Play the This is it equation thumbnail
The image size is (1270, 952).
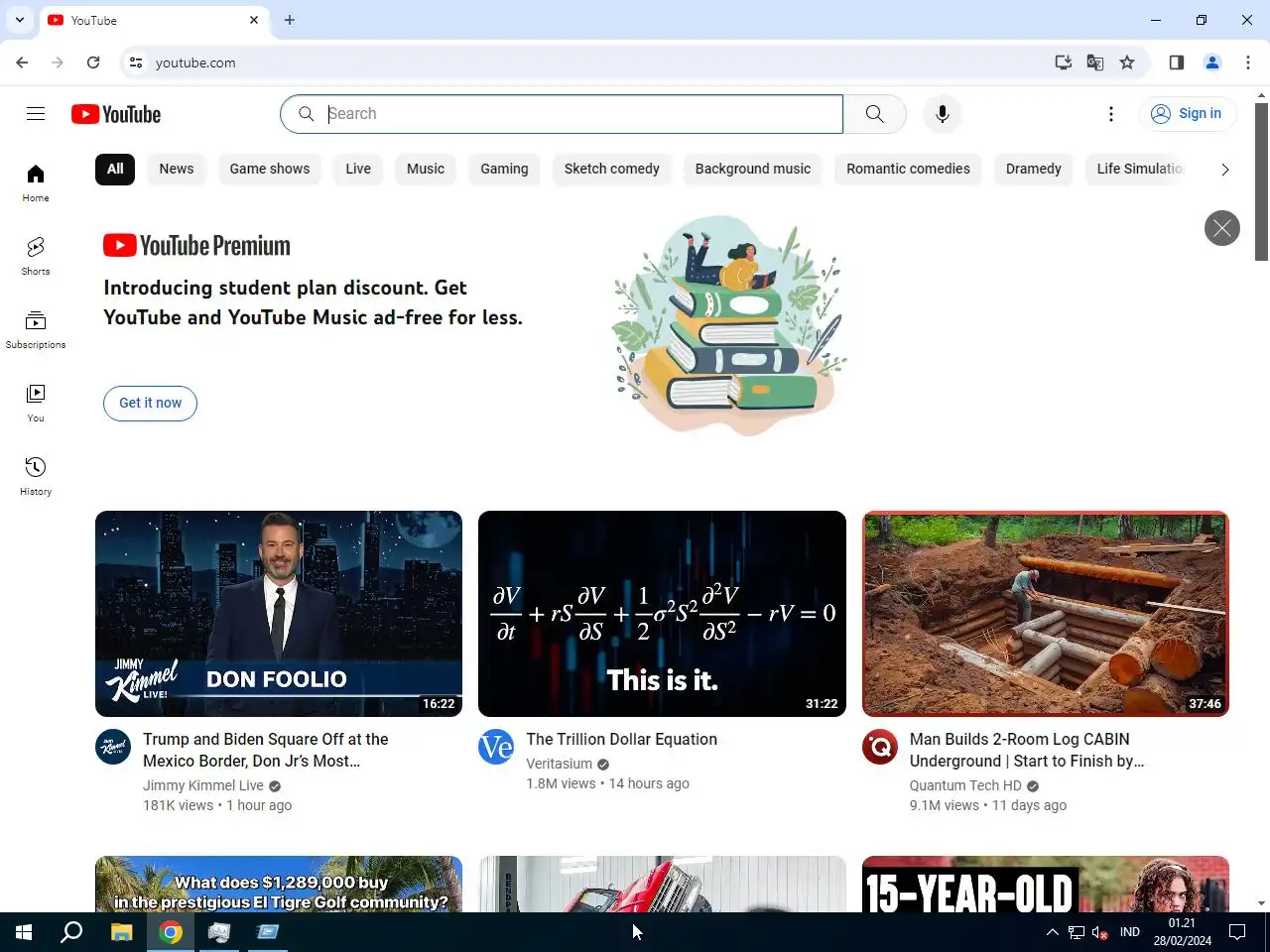(662, 614)
